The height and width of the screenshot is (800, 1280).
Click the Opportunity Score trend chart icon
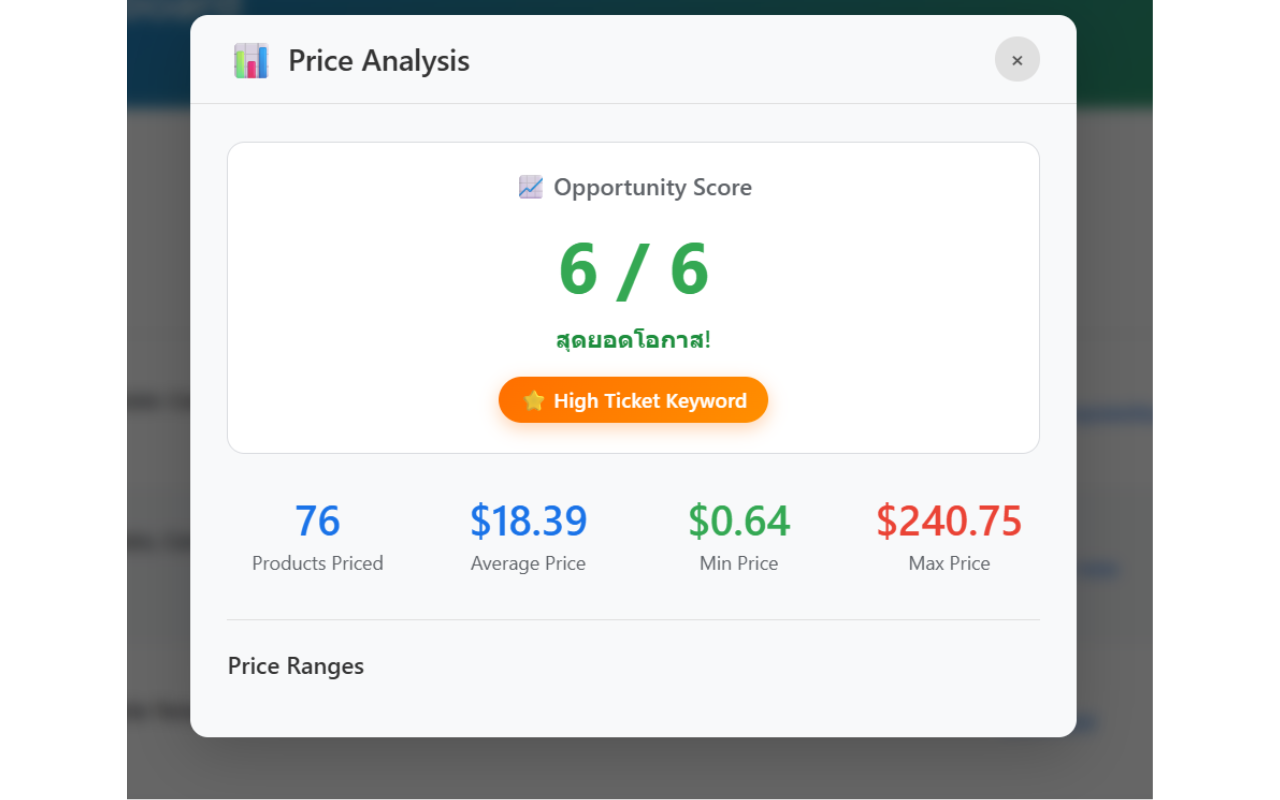(530, 187)
